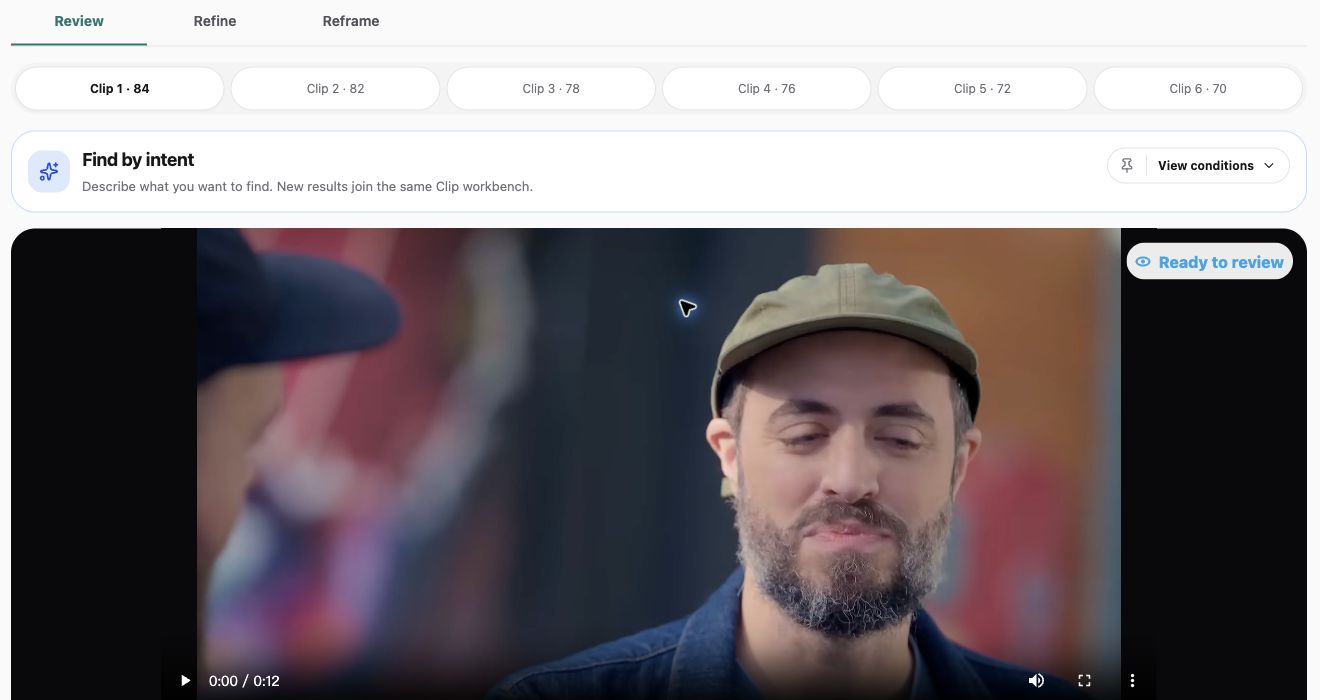The image size is (1320, 700).
Task: Click the Describe what you want to find text
Action: (x=307, y=186)
